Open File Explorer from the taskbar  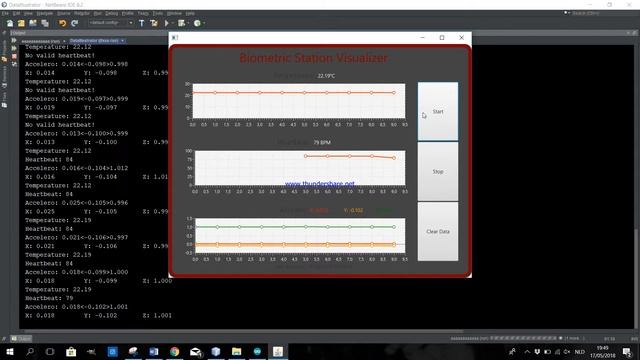pyautogui.click(x=236, y=351)
